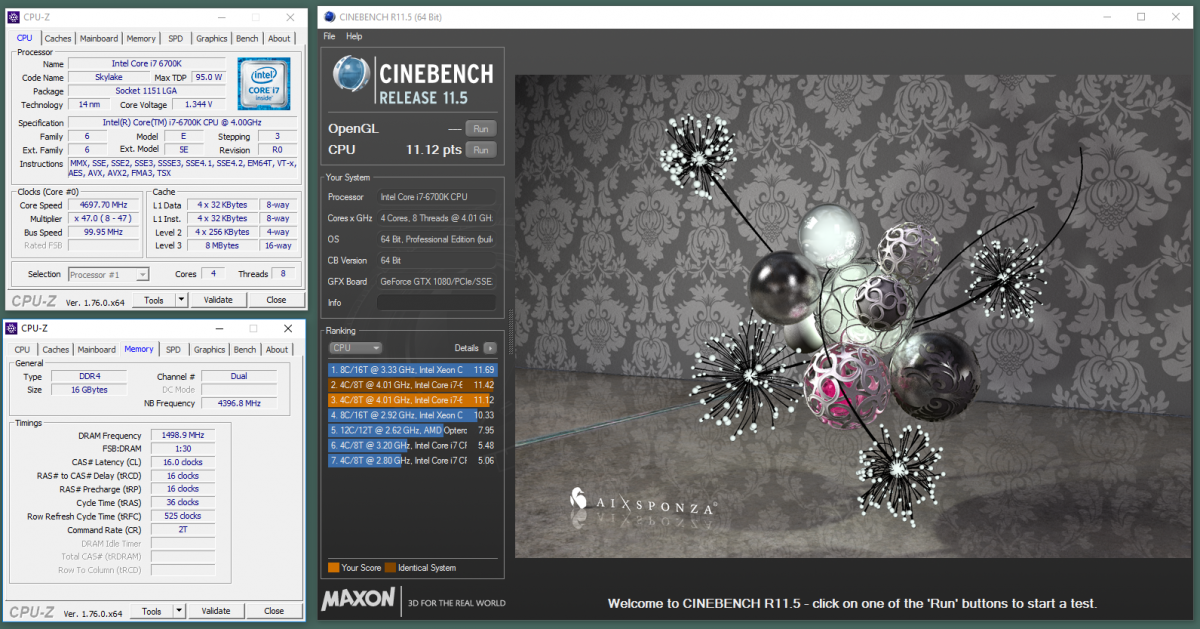This screenshot has width=1200, height=629.
Task: Click the title bar icon of the CPU-Z processor window
Action: click(x=12, y=17)
